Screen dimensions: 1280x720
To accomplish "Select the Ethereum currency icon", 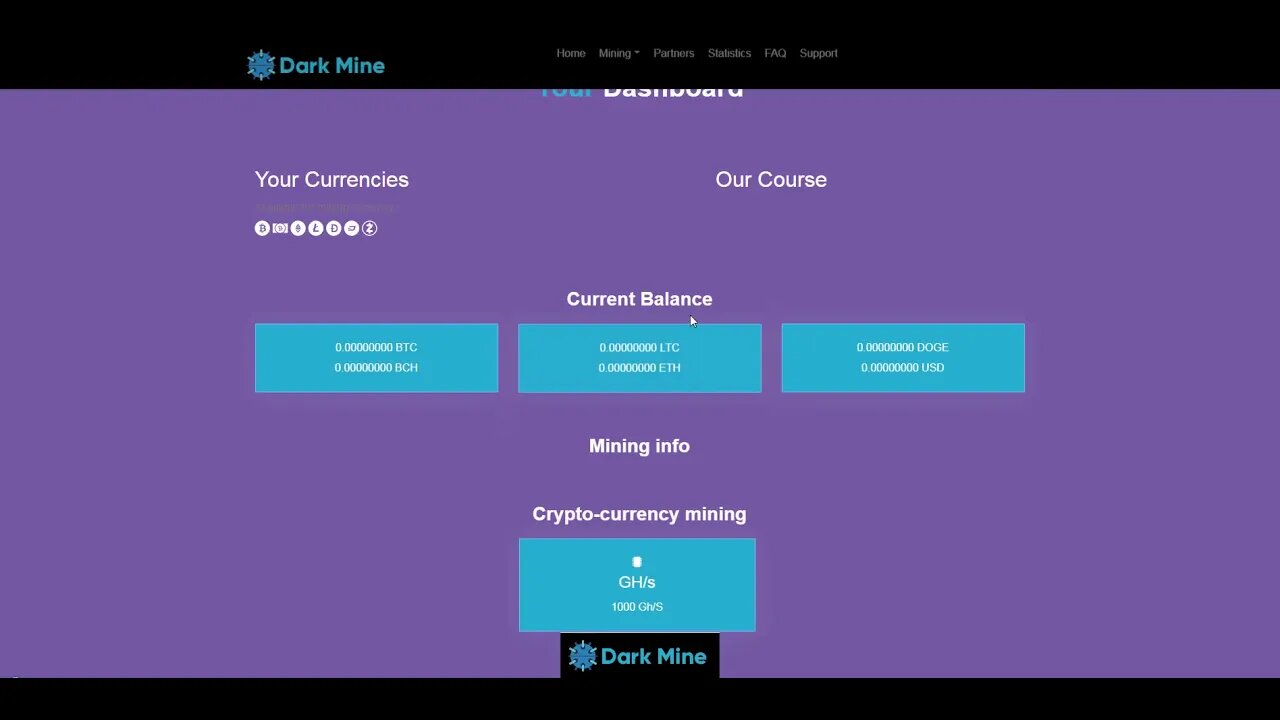I will click(298, 228).
